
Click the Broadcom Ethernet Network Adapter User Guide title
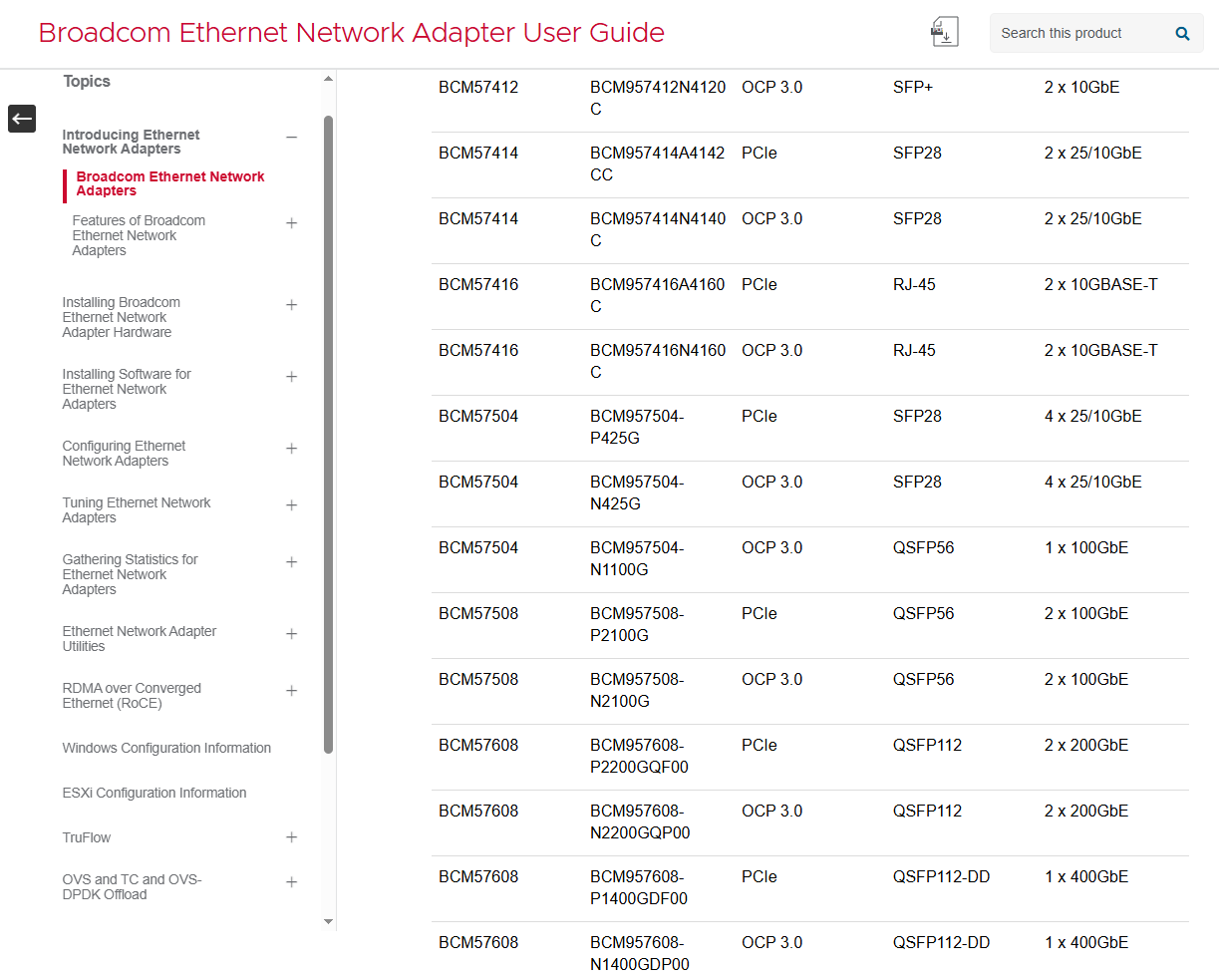click(351, 33)
